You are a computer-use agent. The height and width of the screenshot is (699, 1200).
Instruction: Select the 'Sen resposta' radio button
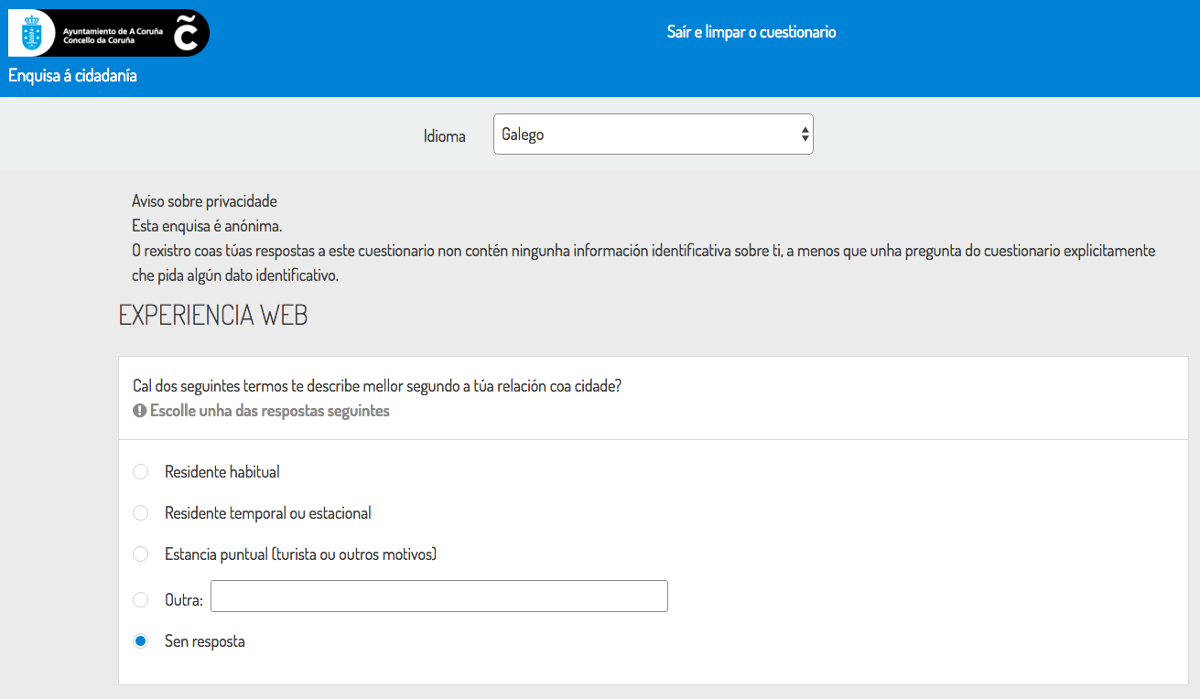tap(141, 641)
